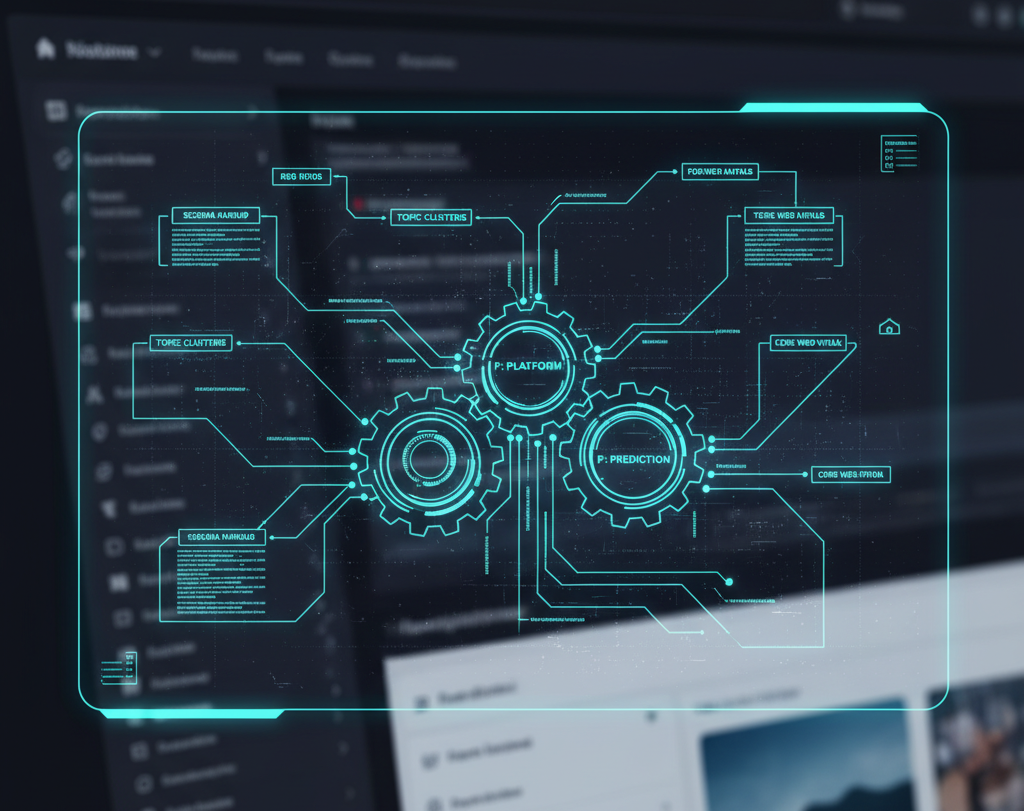This screenshot has width=1024, height=811.
Task: Select the P: PREDICTION gear
Action: 633,458
